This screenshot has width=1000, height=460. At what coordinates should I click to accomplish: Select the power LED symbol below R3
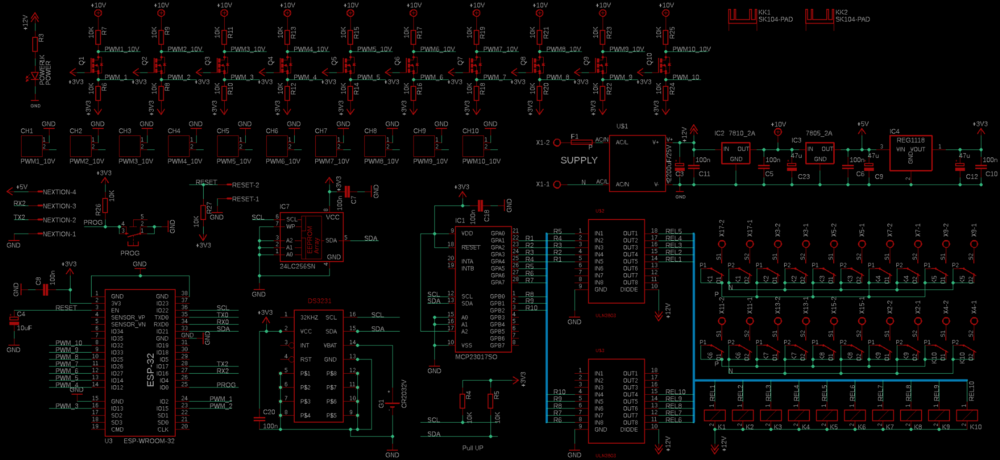[35, 78]
